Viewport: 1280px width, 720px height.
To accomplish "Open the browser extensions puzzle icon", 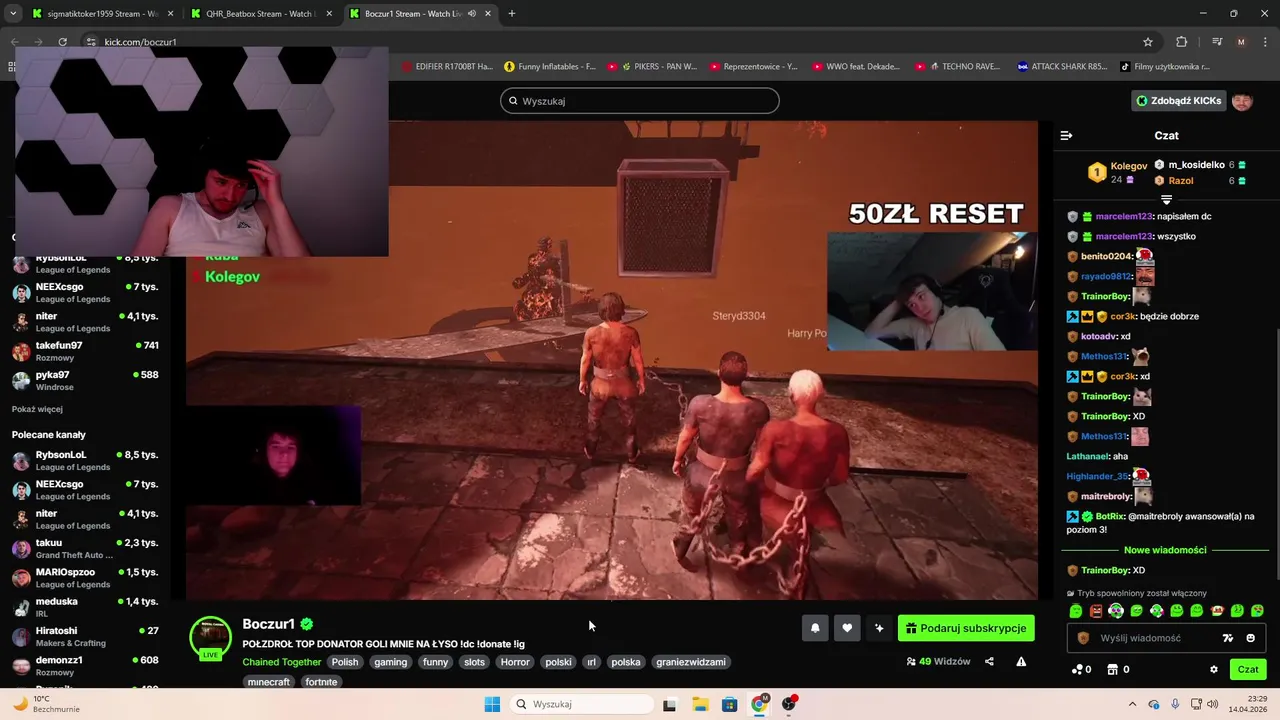I will click(x=1181, y=42).
